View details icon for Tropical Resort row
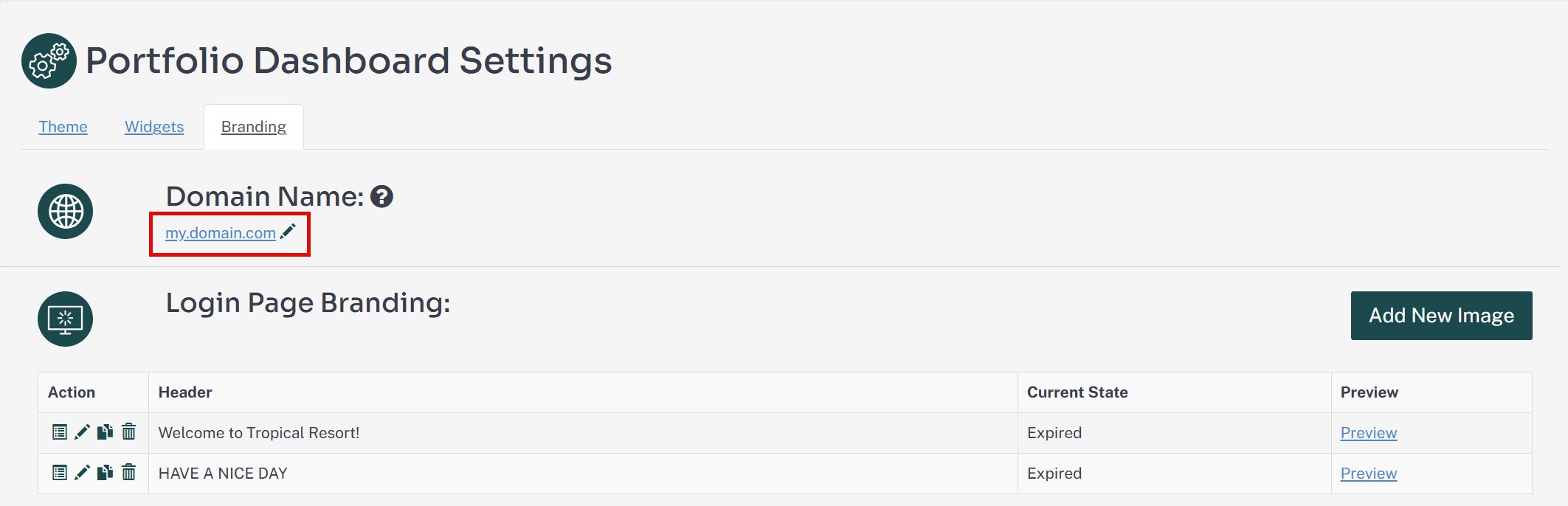The image size is (1568, 506). 60,432
